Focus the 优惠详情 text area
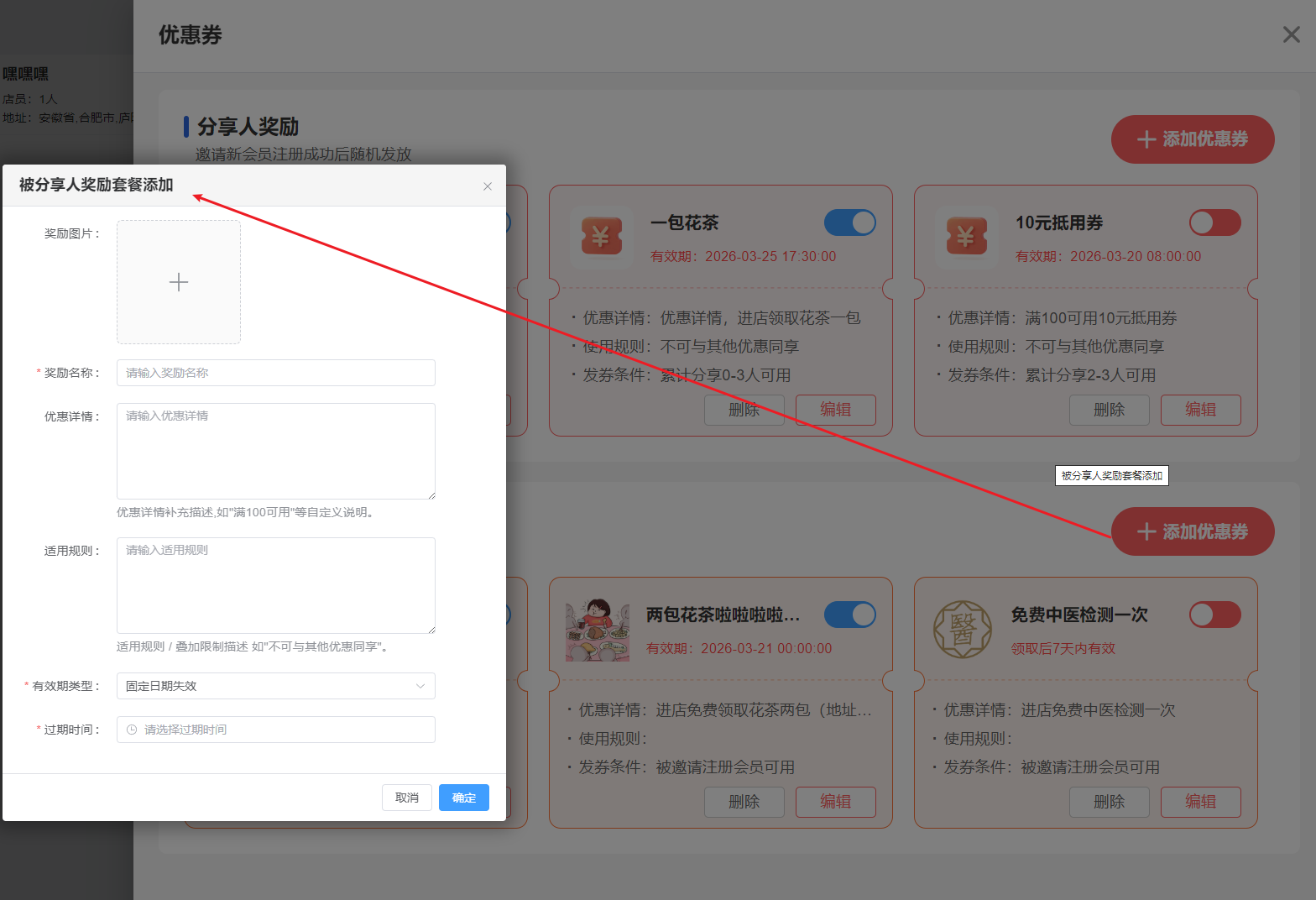 coord(276,452)
